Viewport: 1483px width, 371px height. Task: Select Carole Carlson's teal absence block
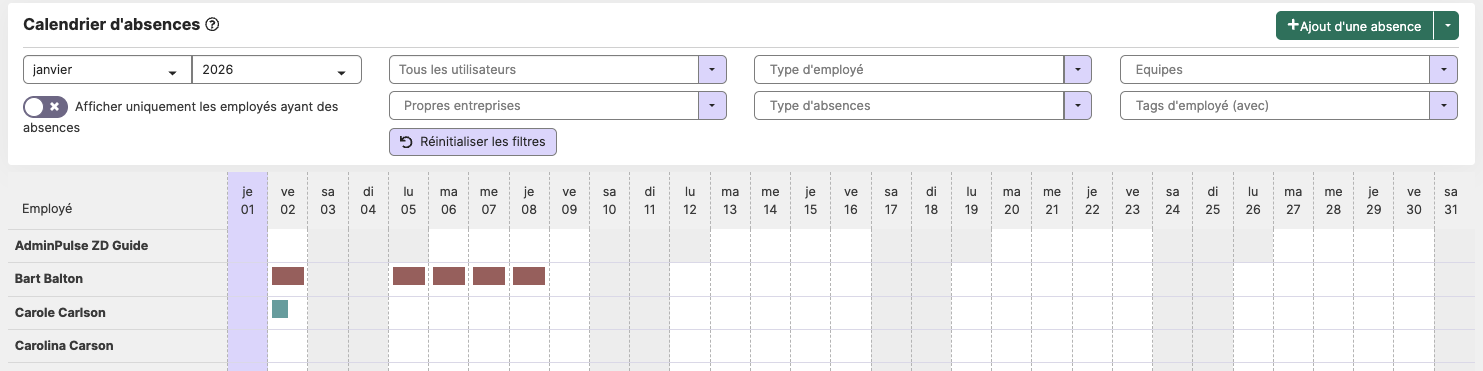point(280,310)
